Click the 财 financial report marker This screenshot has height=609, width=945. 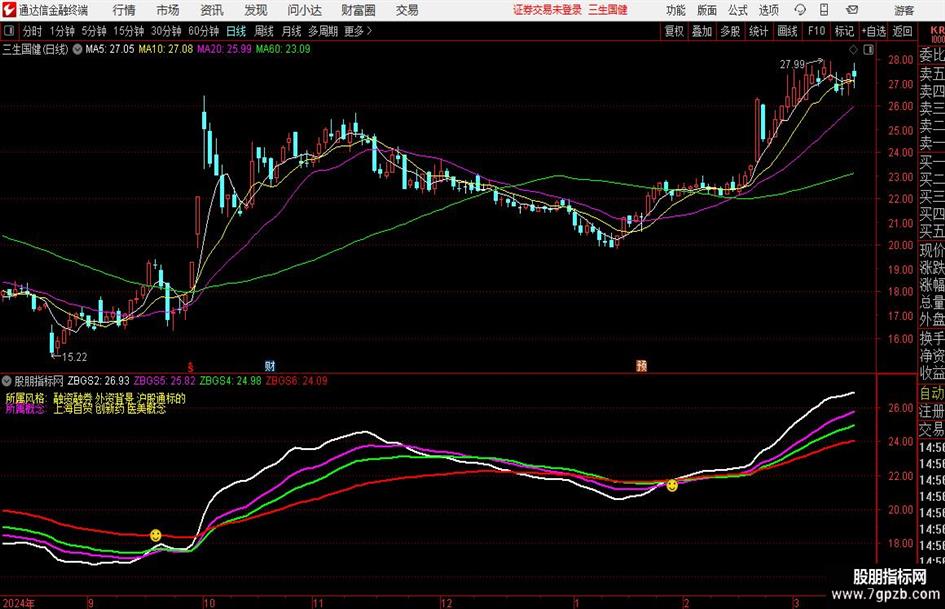[x=270, y=365]
